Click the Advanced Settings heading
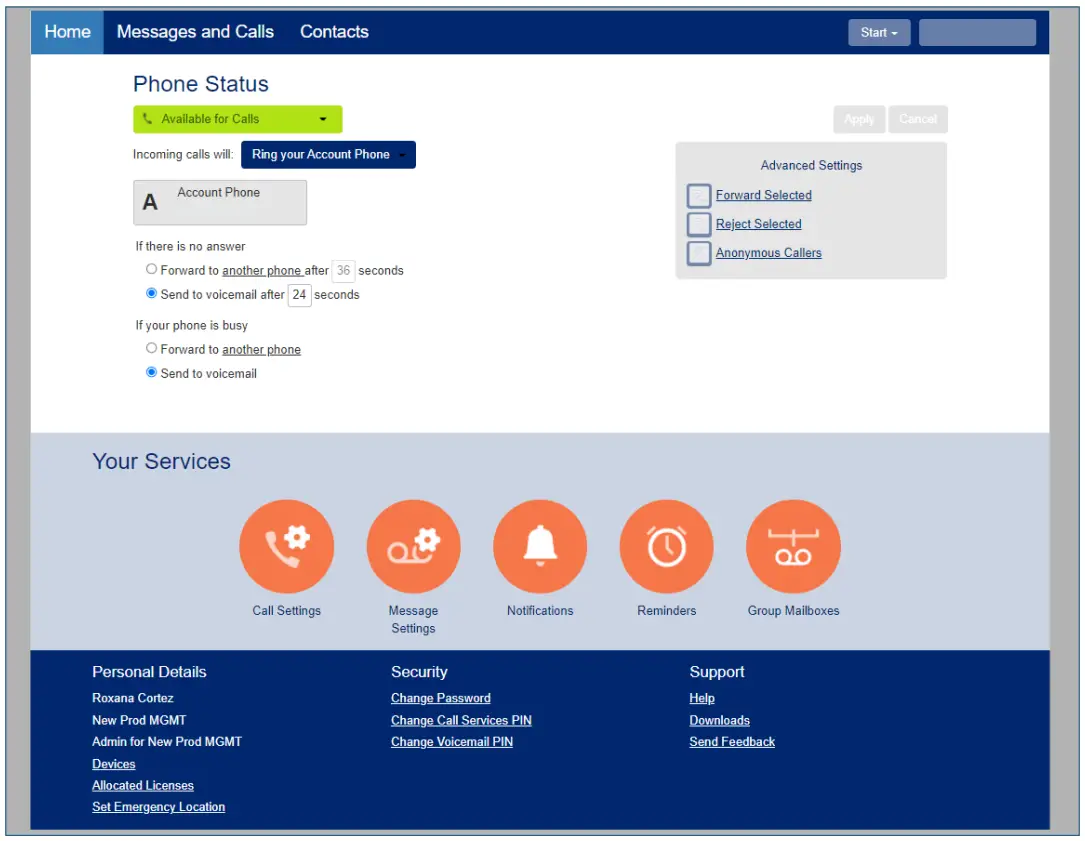The image size is (1085, 841). tap(811, 165)
